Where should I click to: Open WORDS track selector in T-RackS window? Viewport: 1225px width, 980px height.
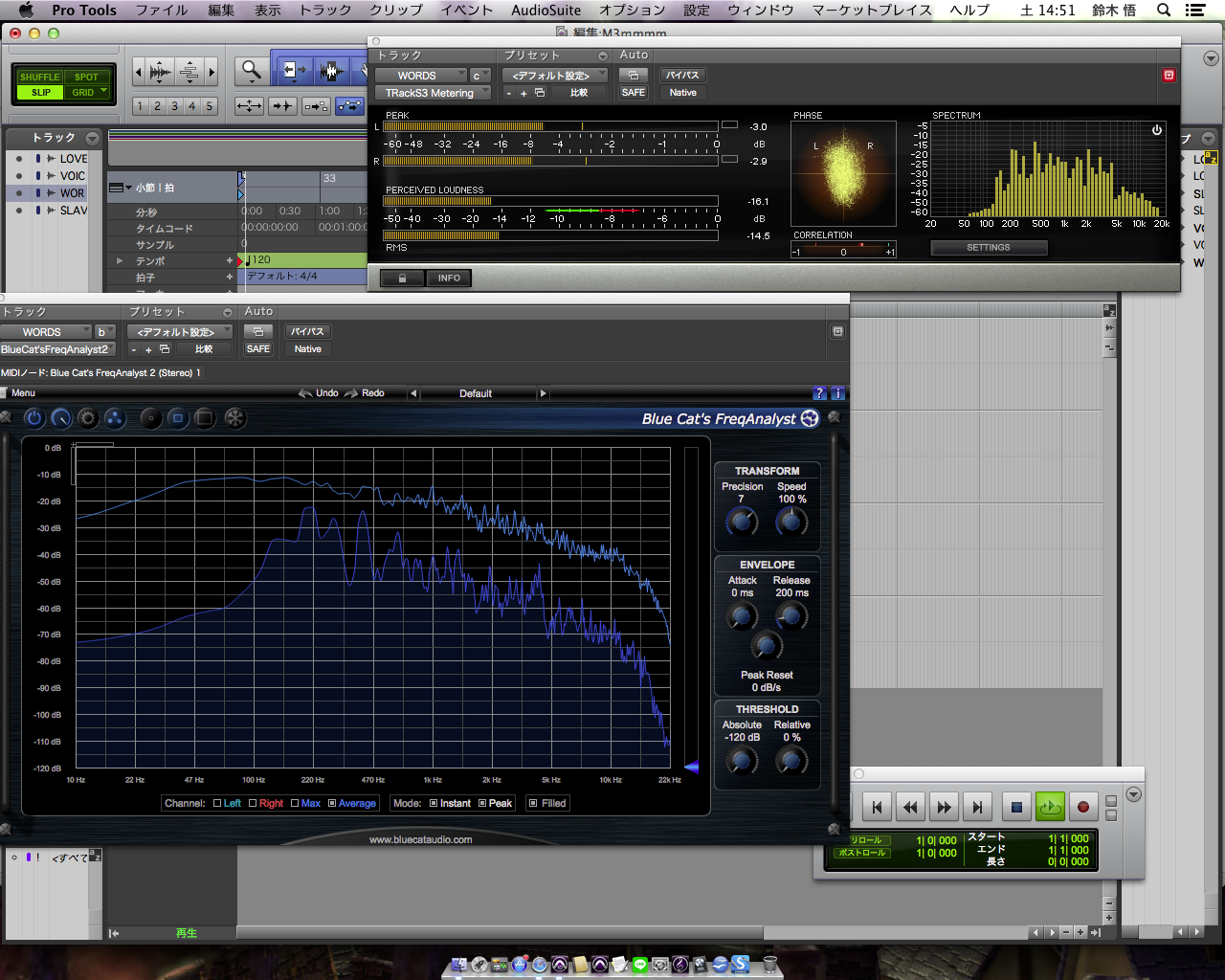[420, 76]
